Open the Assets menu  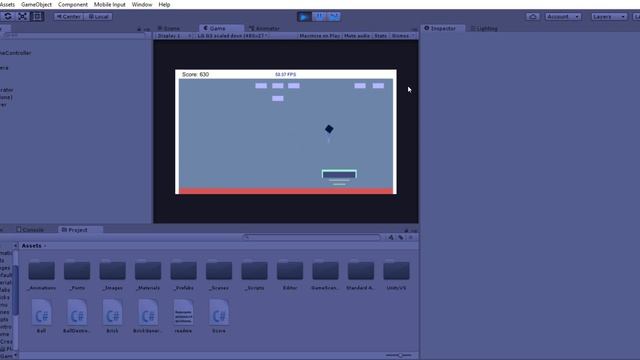coord(7,4)
